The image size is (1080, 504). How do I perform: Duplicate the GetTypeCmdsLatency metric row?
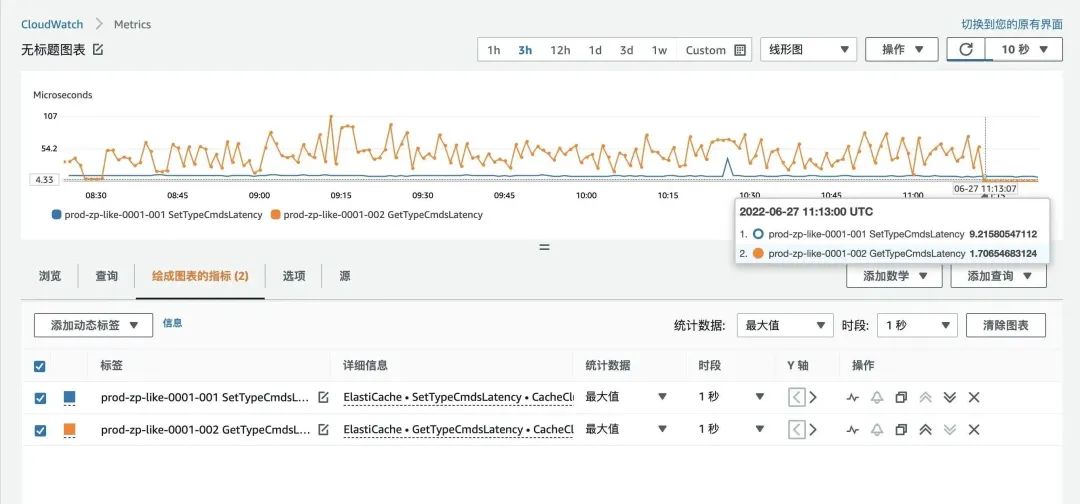901,430
